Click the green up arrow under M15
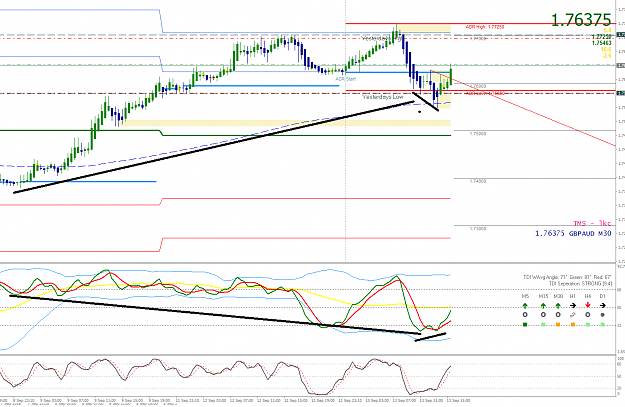 (543, 306)
